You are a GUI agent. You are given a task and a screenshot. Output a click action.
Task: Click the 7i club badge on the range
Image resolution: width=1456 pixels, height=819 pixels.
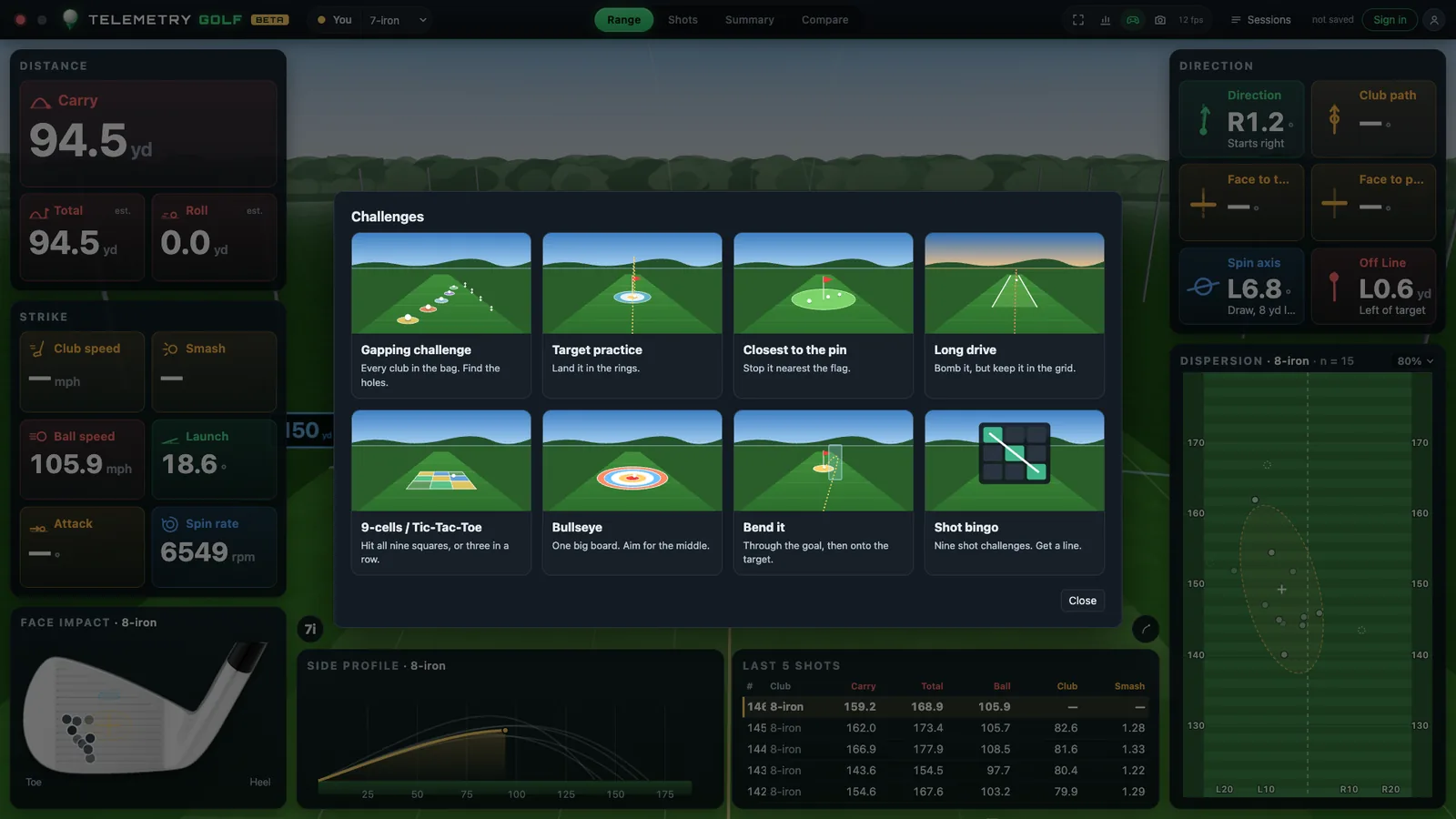coord(310,629)
